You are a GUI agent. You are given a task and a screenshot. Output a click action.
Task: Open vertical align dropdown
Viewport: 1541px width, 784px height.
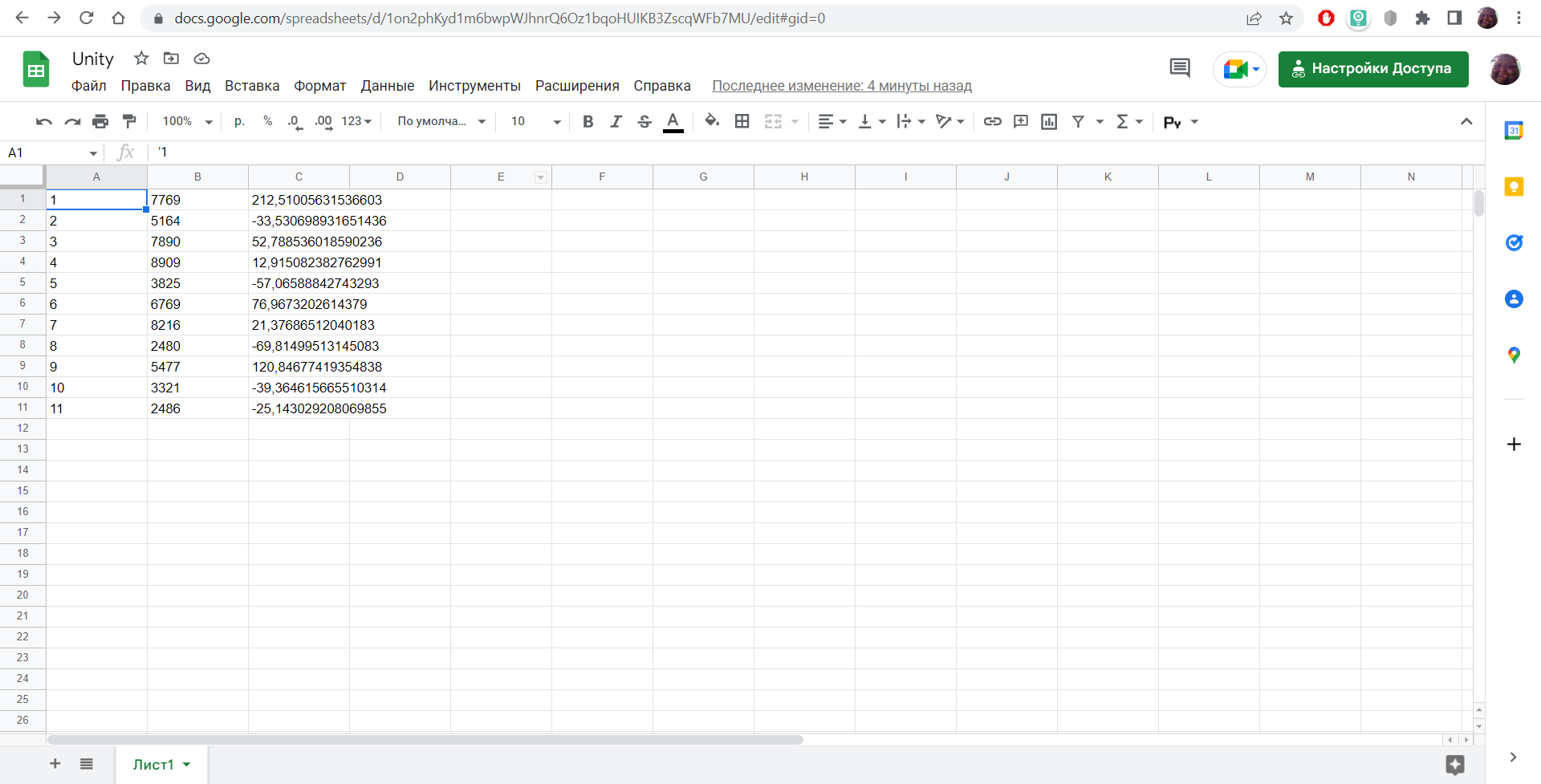pos(872,122)
